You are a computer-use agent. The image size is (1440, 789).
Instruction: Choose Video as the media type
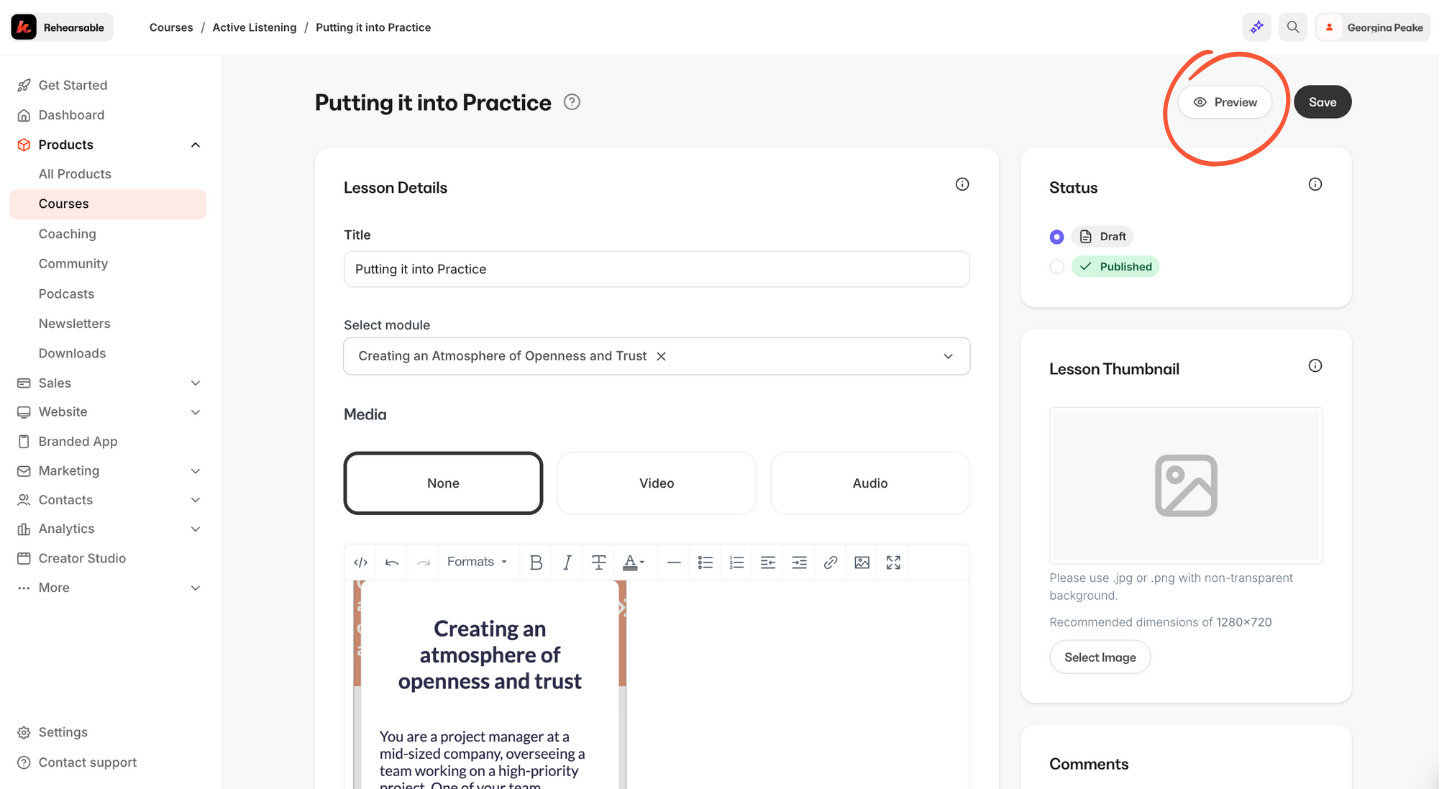click(x=656, y=483)
